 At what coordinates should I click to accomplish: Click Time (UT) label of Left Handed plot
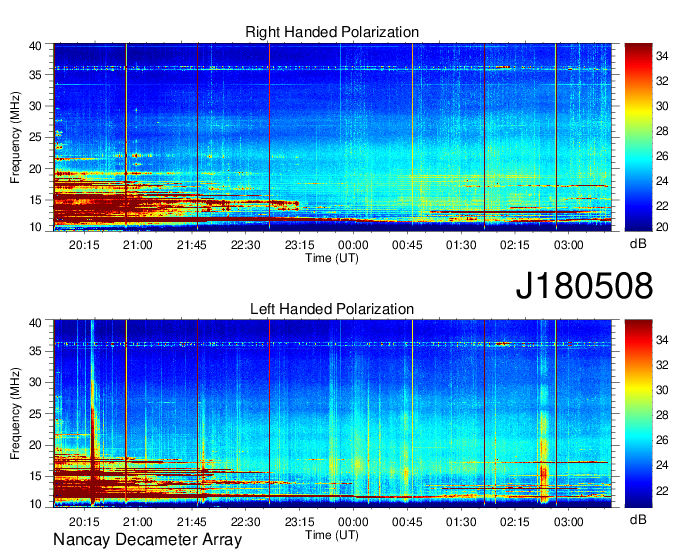click(x=332, y=535)
